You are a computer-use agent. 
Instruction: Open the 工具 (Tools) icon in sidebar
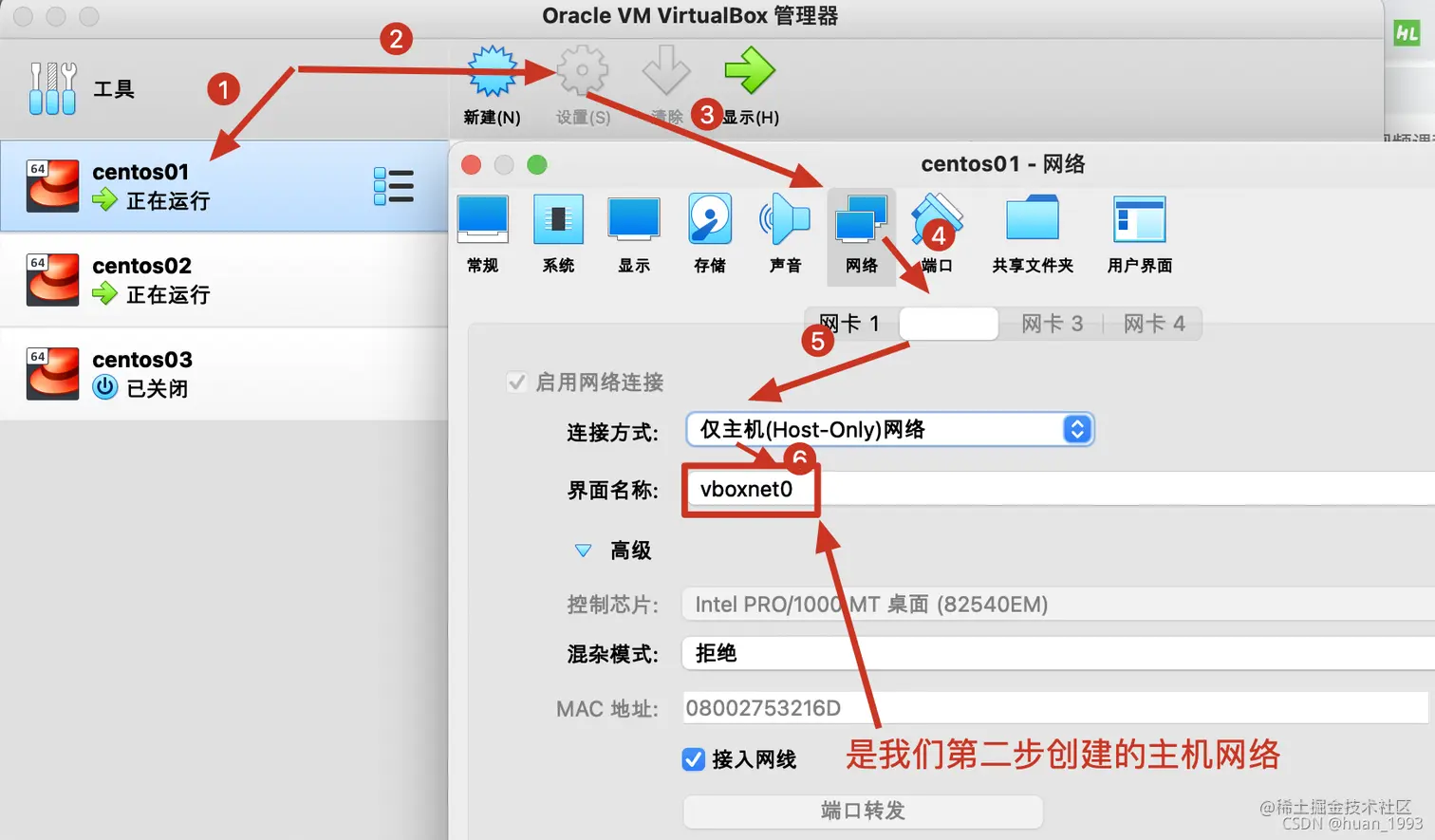pyautogui.click(x=52, y=88)
